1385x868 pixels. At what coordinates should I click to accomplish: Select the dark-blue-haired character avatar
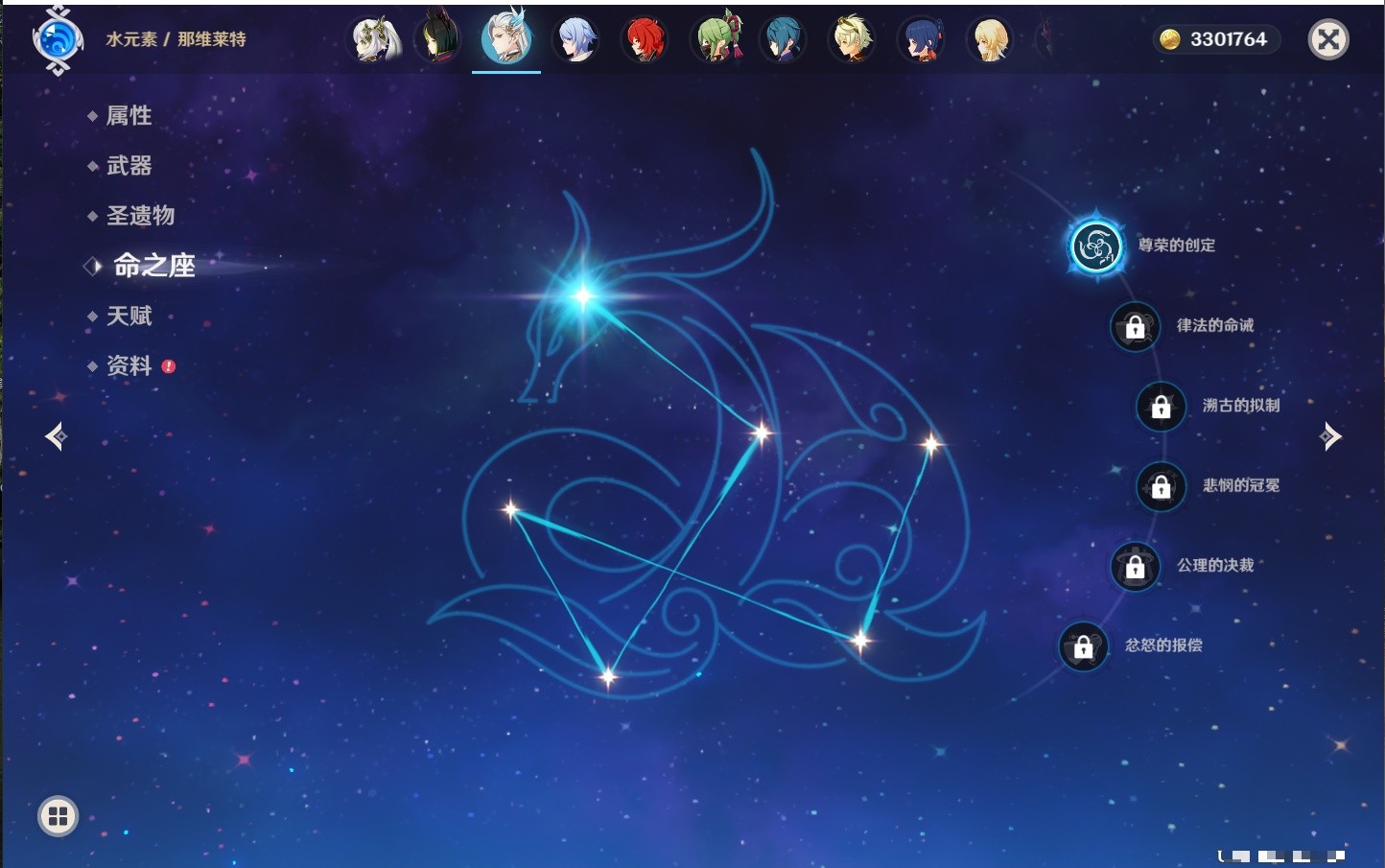921,39
